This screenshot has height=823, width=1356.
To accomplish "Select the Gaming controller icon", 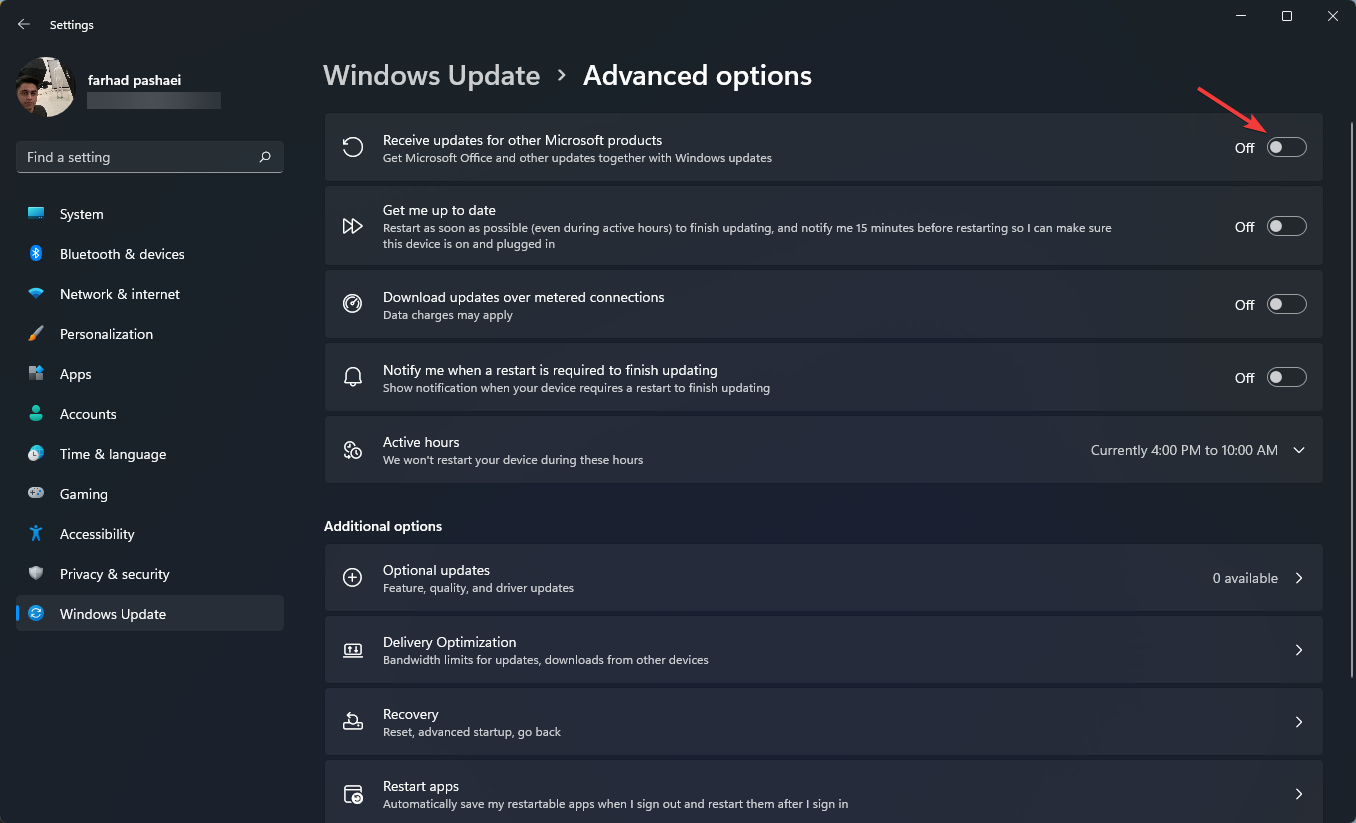I will [x=36, y=494].
